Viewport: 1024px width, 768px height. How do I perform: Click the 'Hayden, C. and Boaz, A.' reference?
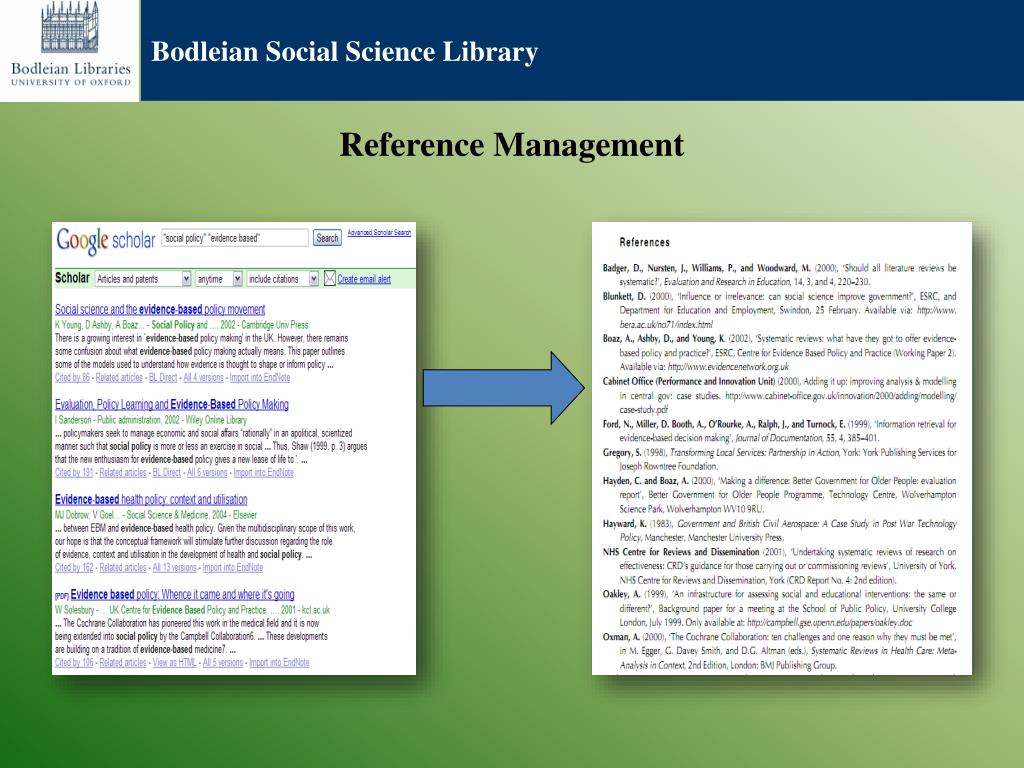(x=779, y=494)
